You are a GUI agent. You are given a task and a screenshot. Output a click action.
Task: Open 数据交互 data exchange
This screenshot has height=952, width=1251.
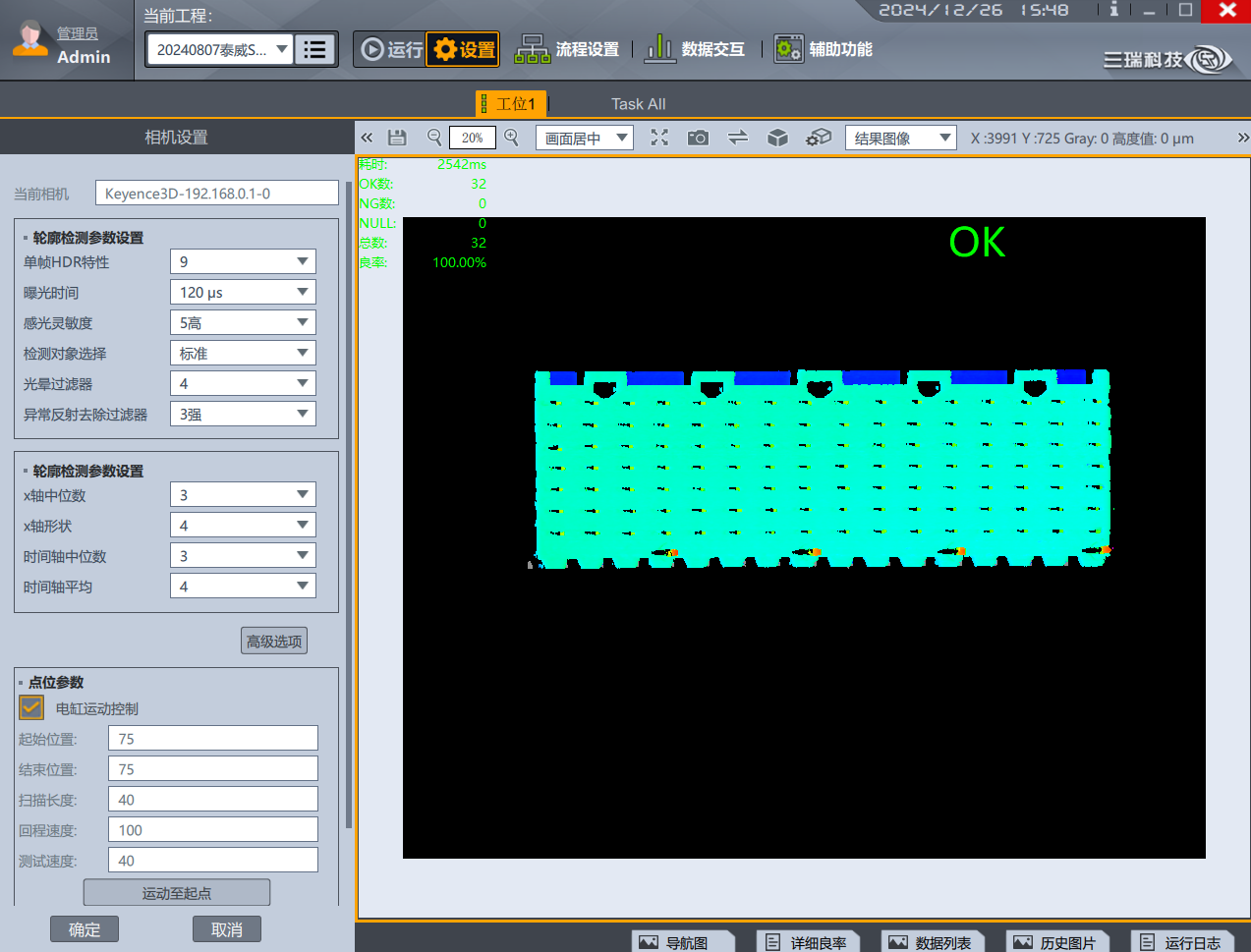point(694,49)
